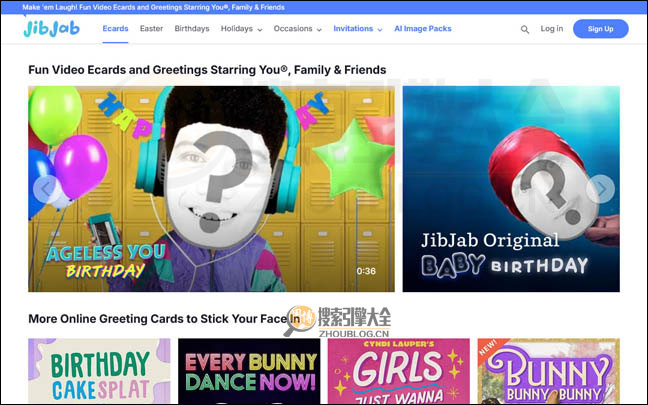
Task: Expand the Occasions dropdown
Action: coord(298,29)
